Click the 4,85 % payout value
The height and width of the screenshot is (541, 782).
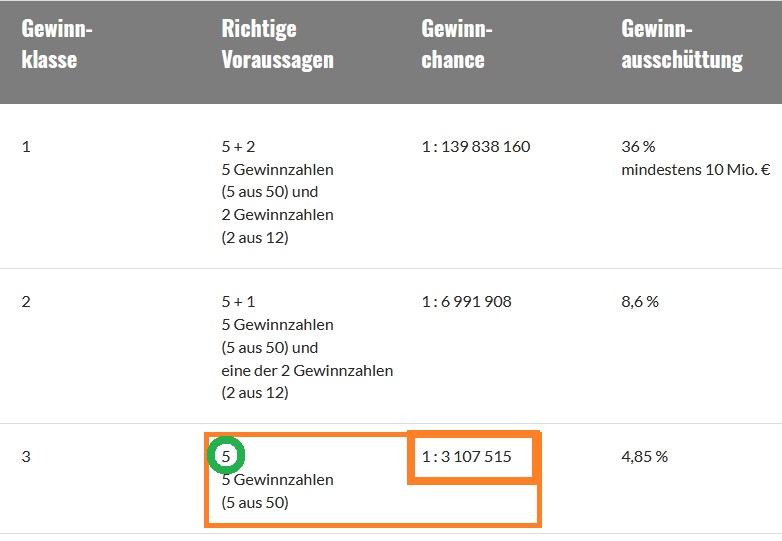[644, 456]
